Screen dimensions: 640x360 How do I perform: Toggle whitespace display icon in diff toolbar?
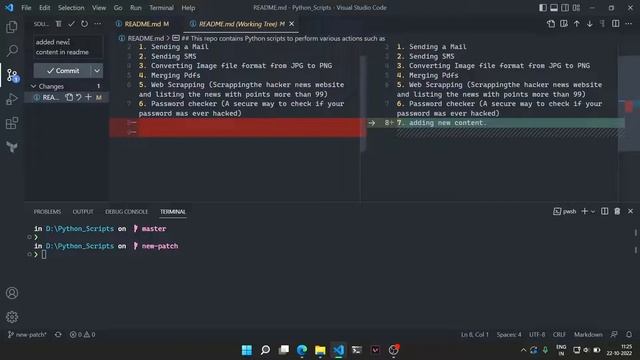(602, 24)
